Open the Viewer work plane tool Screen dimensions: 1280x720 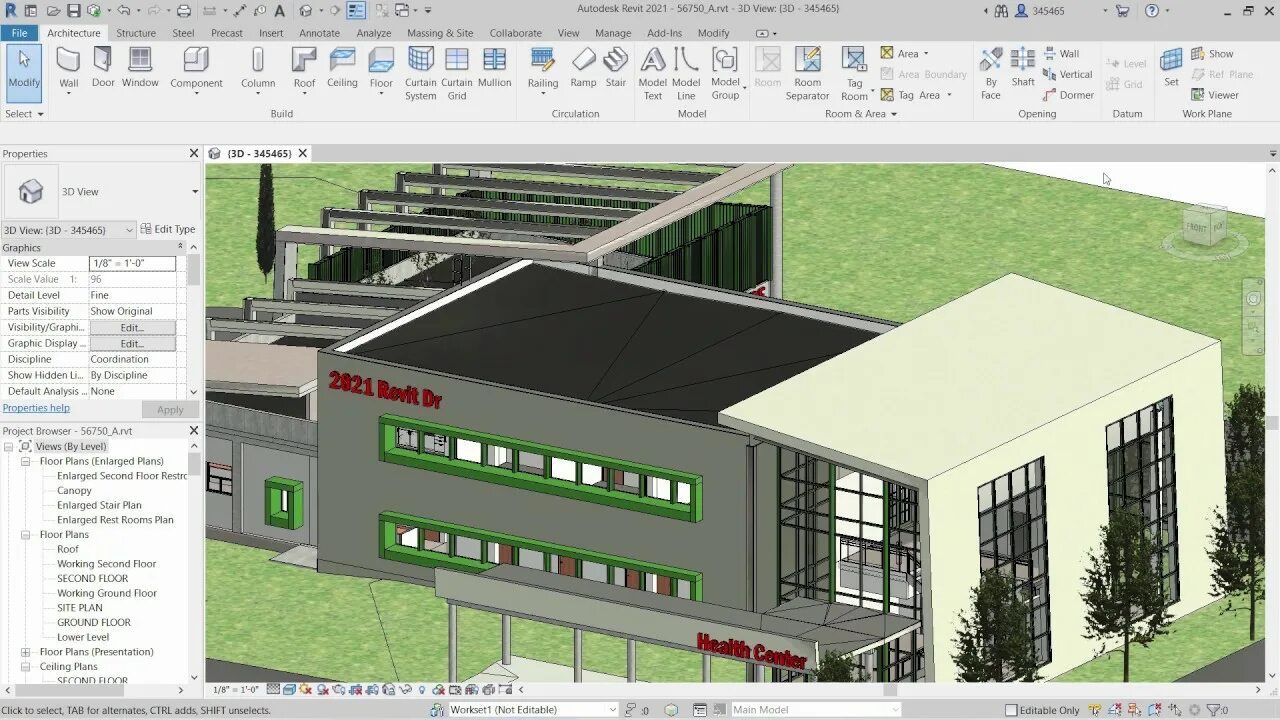click(1214, 95)
